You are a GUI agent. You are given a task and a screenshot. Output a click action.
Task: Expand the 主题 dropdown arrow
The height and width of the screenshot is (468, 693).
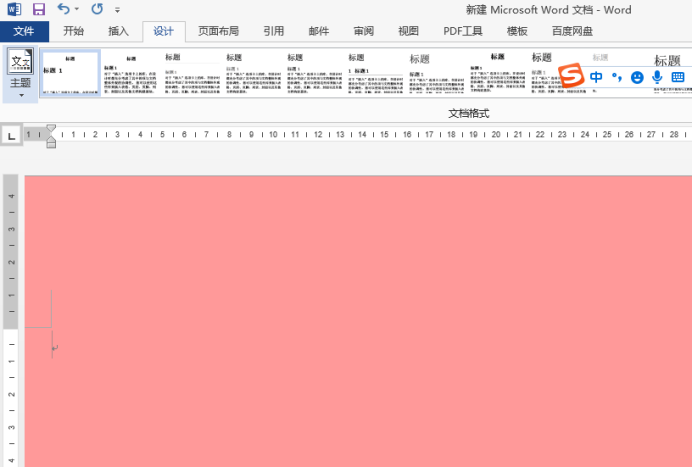pyautogui.click(x=21, y=95)
